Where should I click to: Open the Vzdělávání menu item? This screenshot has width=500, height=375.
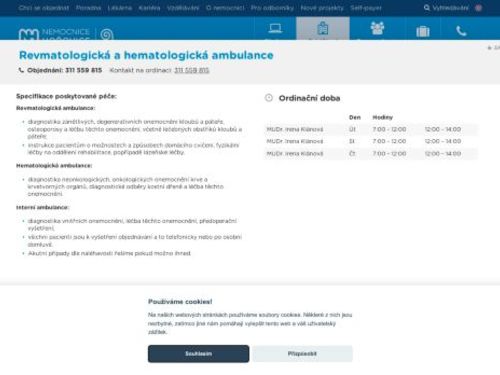point(183,8)
